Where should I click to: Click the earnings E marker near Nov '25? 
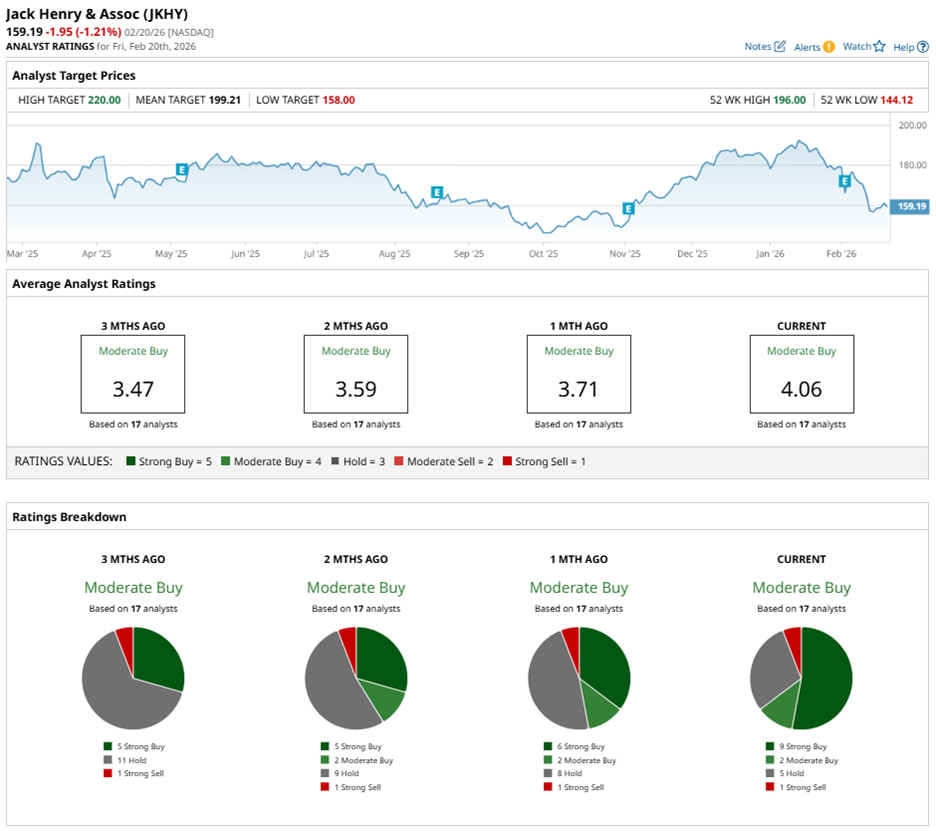click(628, 208)
